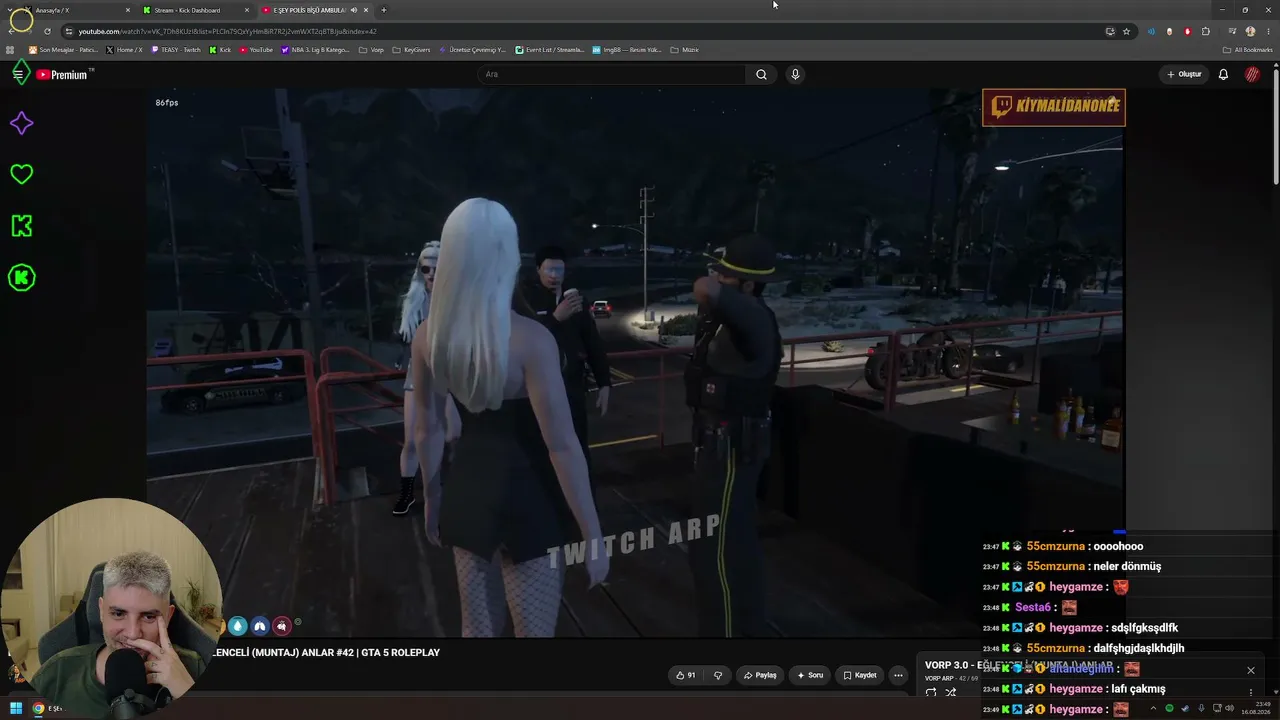The image size is (1280, 720).
Task: Open the TEASY - Twitch bookmark
Action: (x=176, y=50)
